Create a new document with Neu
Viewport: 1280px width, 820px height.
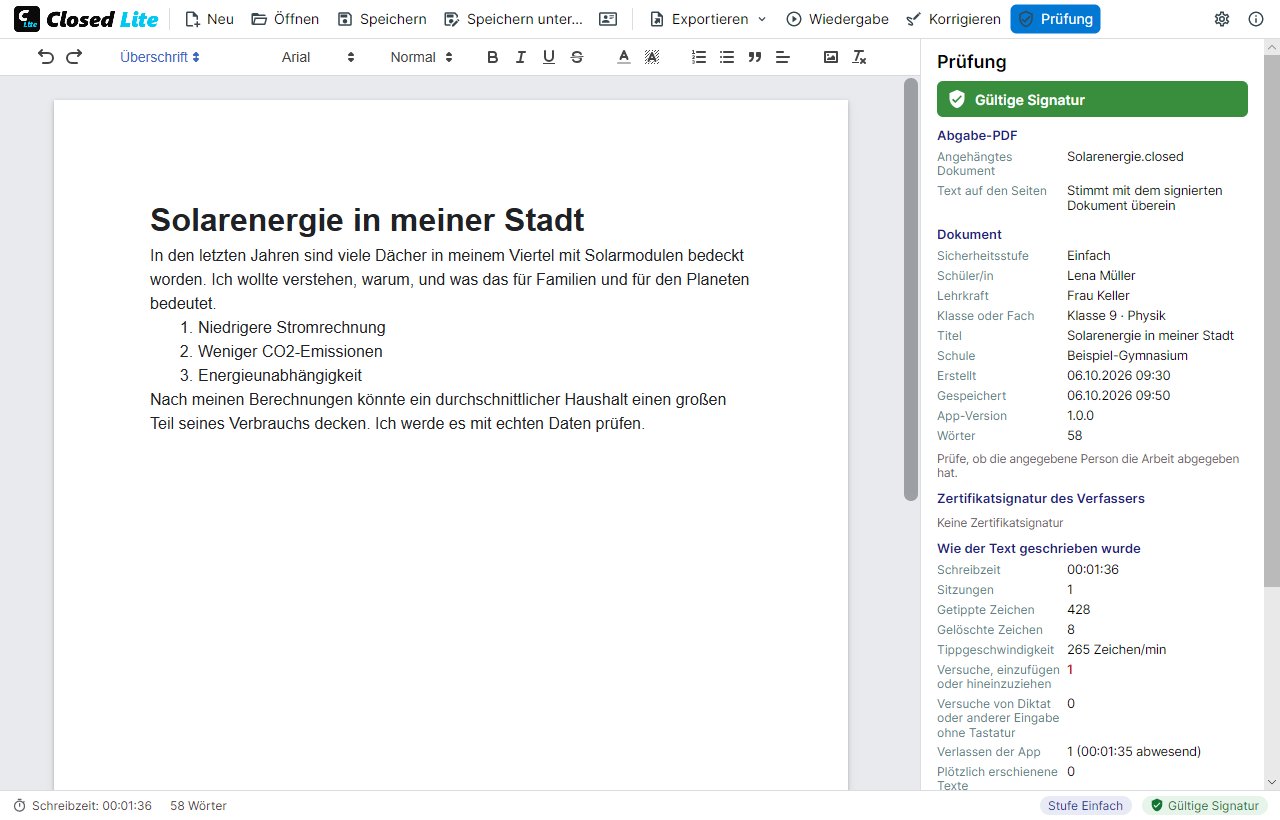[209, 19]
